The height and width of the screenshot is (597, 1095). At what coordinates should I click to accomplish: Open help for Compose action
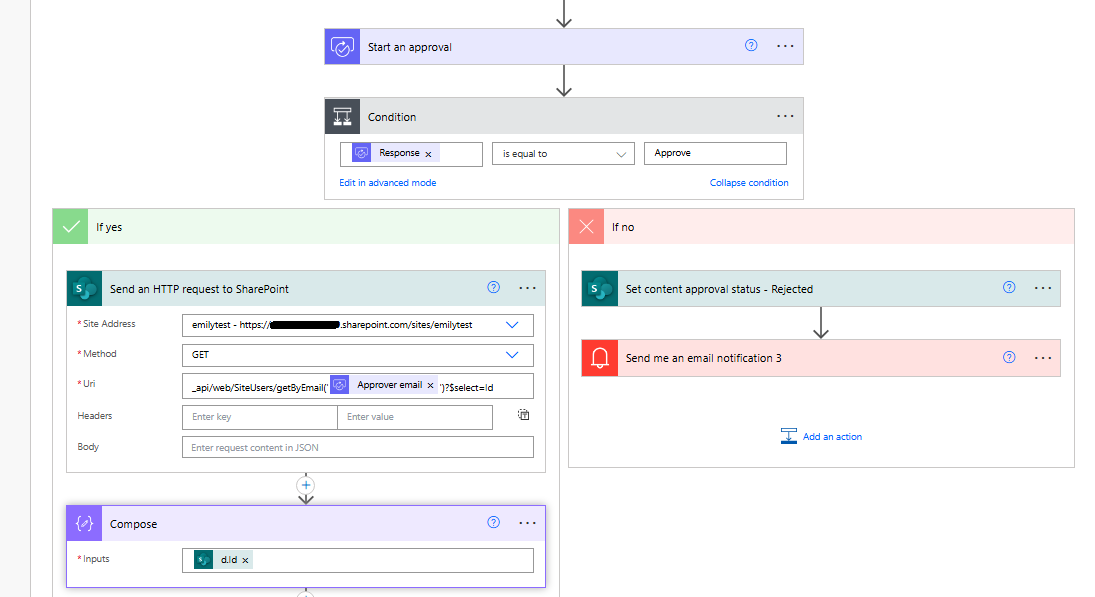tap(494, 522)
